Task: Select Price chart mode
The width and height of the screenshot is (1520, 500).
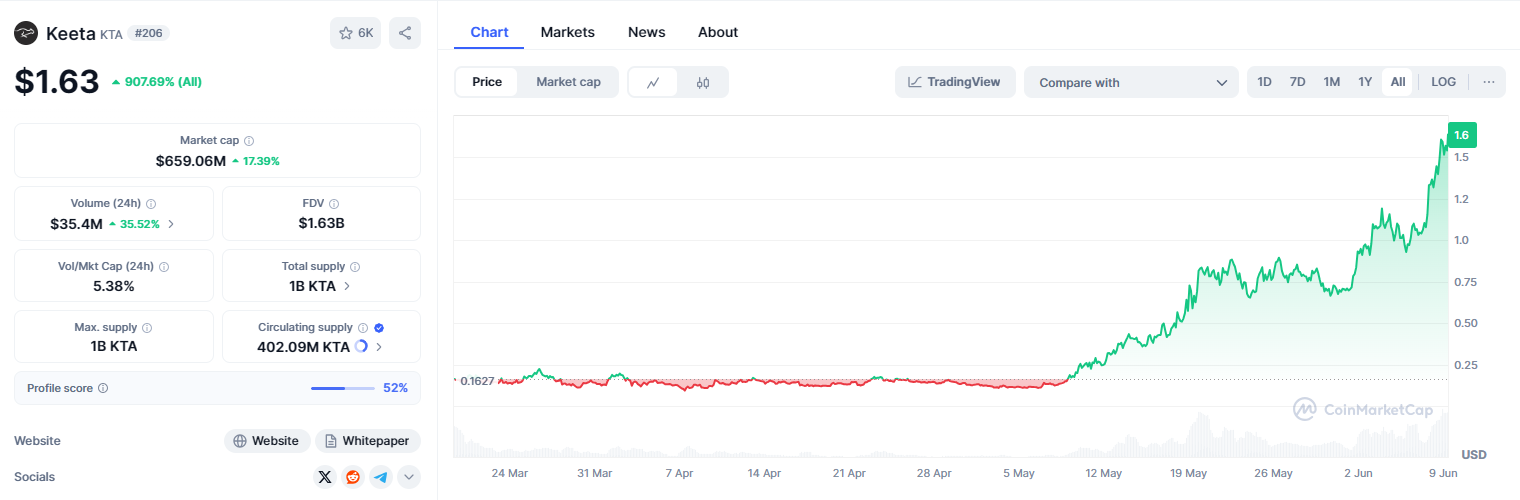Action: click(487, 82)
